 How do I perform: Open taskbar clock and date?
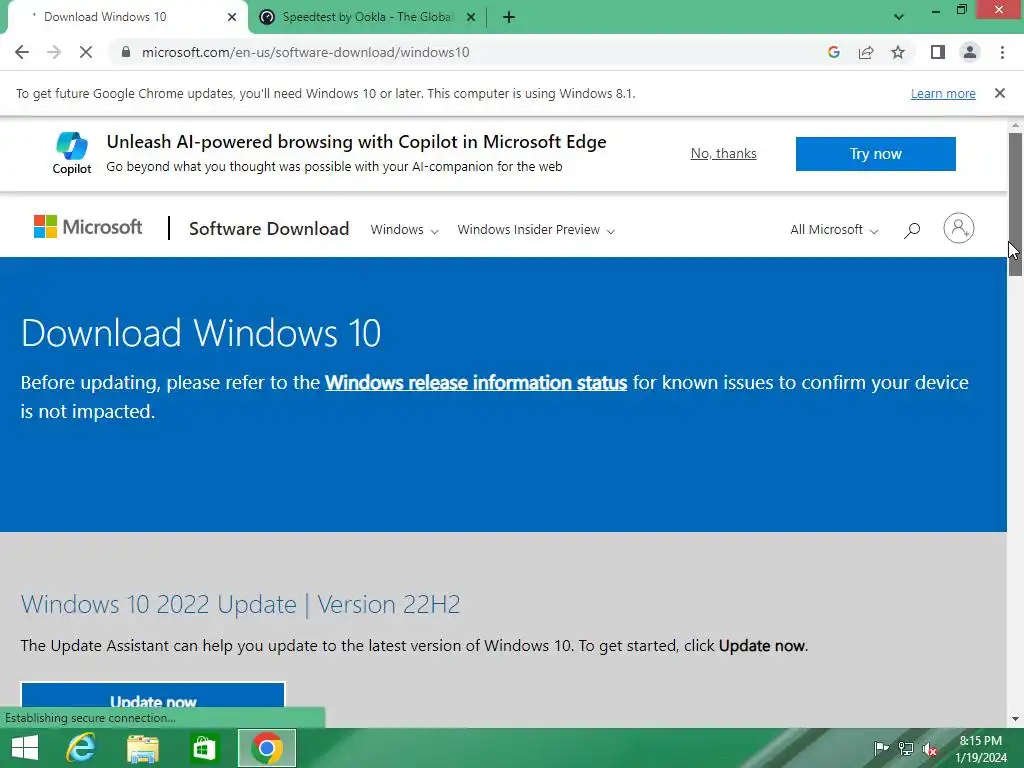coord(981,749)
